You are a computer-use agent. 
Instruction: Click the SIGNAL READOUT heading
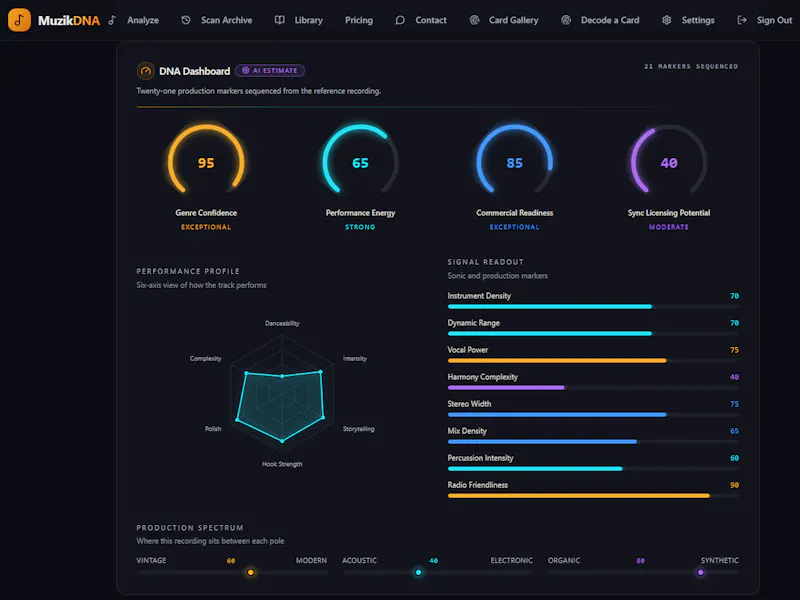485,262
